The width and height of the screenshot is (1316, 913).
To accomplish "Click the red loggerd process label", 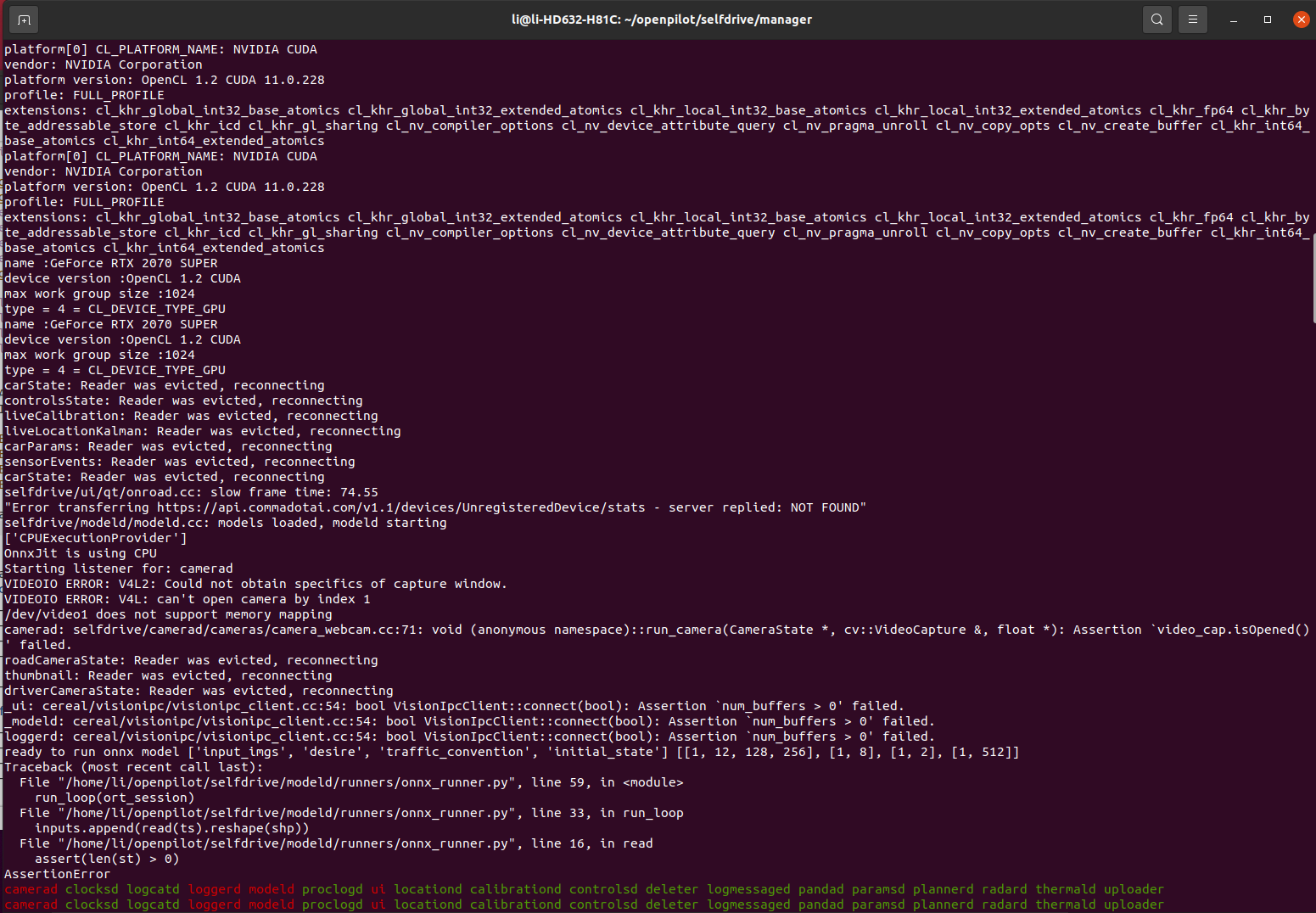I will pos(215,888).
